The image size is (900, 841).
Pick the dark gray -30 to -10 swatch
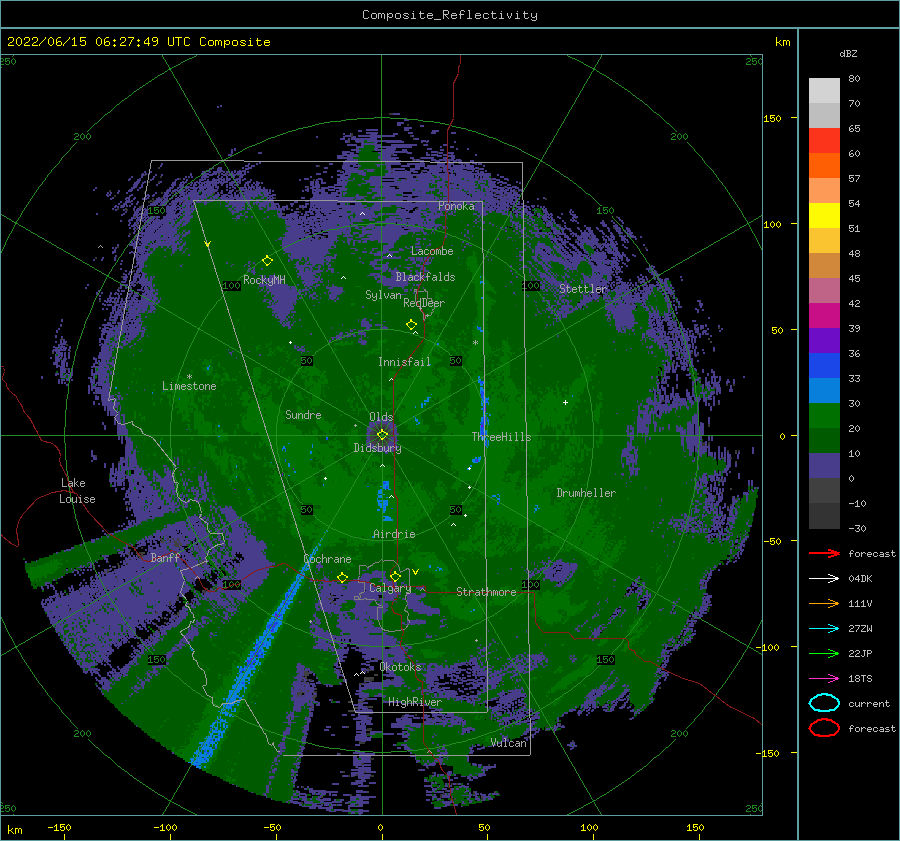(824, 516)
